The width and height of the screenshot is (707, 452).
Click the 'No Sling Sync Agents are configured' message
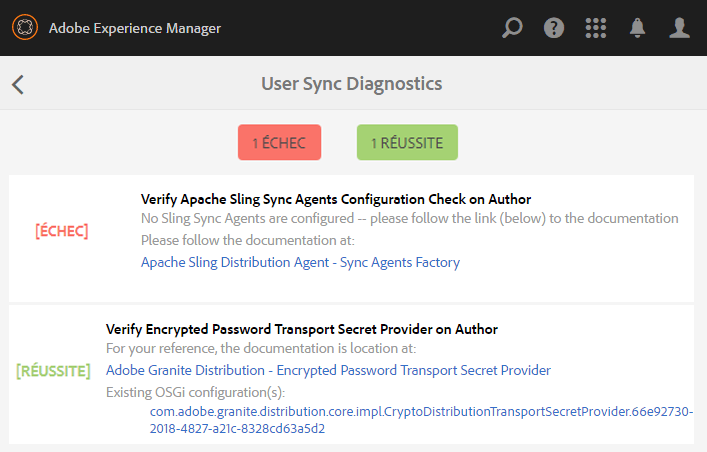click(x=409, y=218)
